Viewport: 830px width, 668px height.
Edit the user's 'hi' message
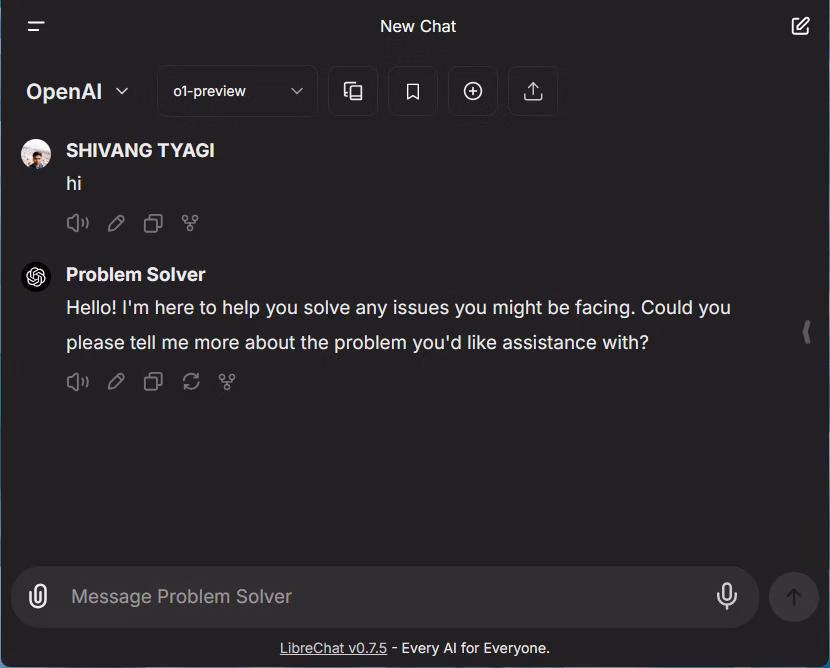tap(116, 223)
